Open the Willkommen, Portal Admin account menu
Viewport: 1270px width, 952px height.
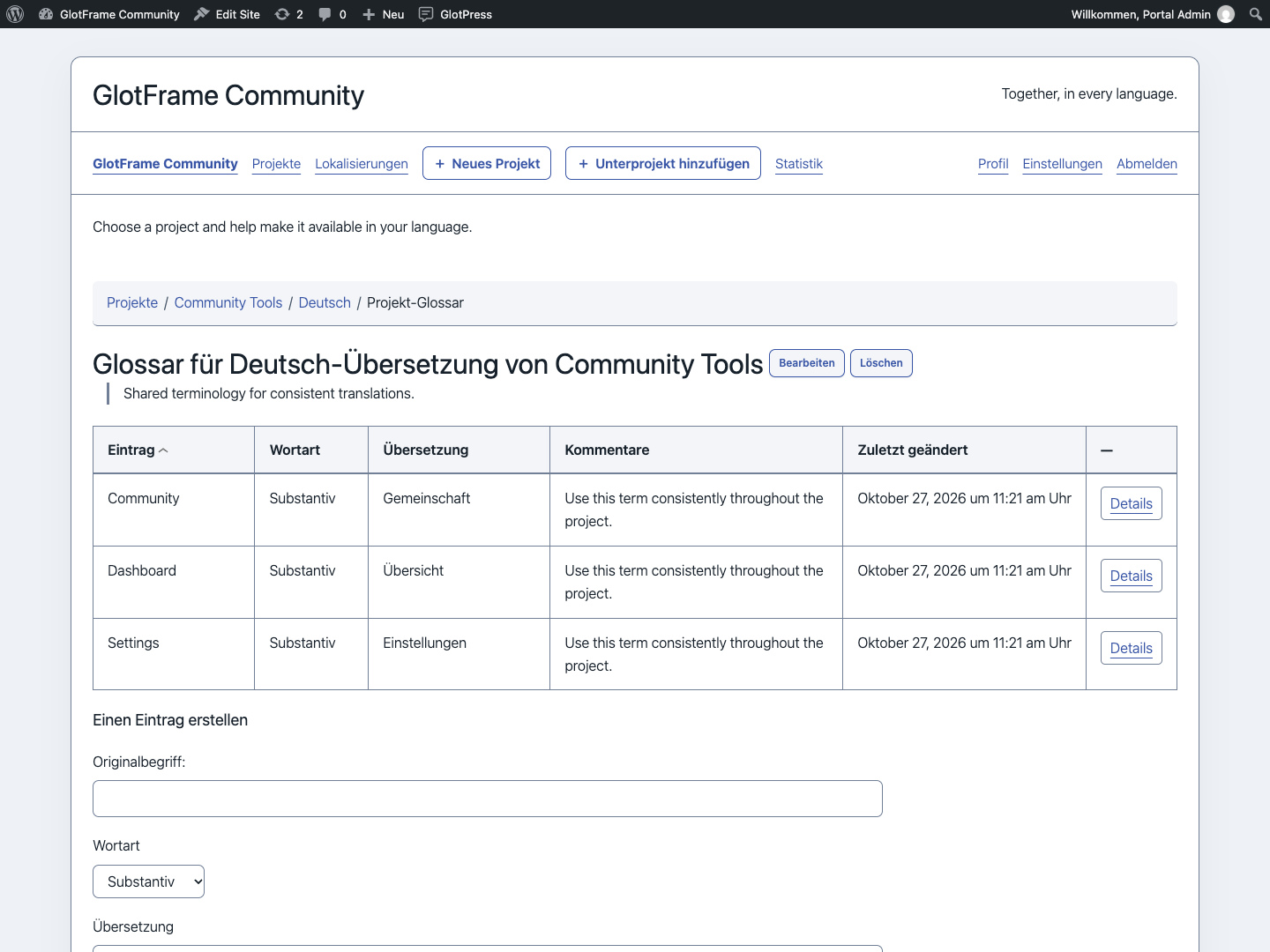[x=1152, y=14]
